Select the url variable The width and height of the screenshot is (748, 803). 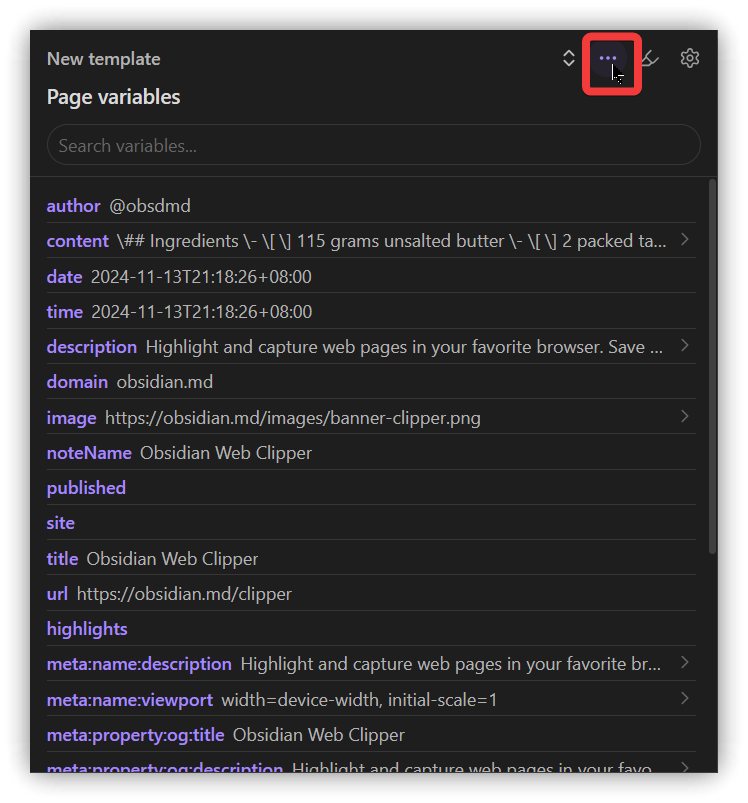tap(57, 594)
